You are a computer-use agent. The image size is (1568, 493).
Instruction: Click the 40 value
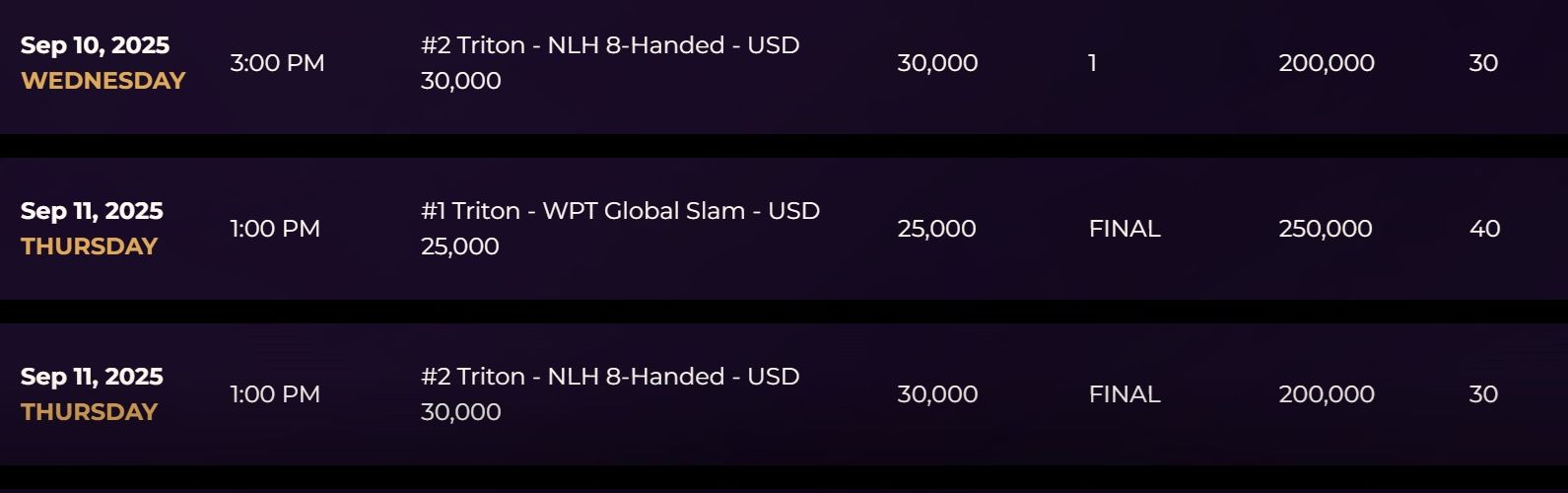tap(1484, 229)
